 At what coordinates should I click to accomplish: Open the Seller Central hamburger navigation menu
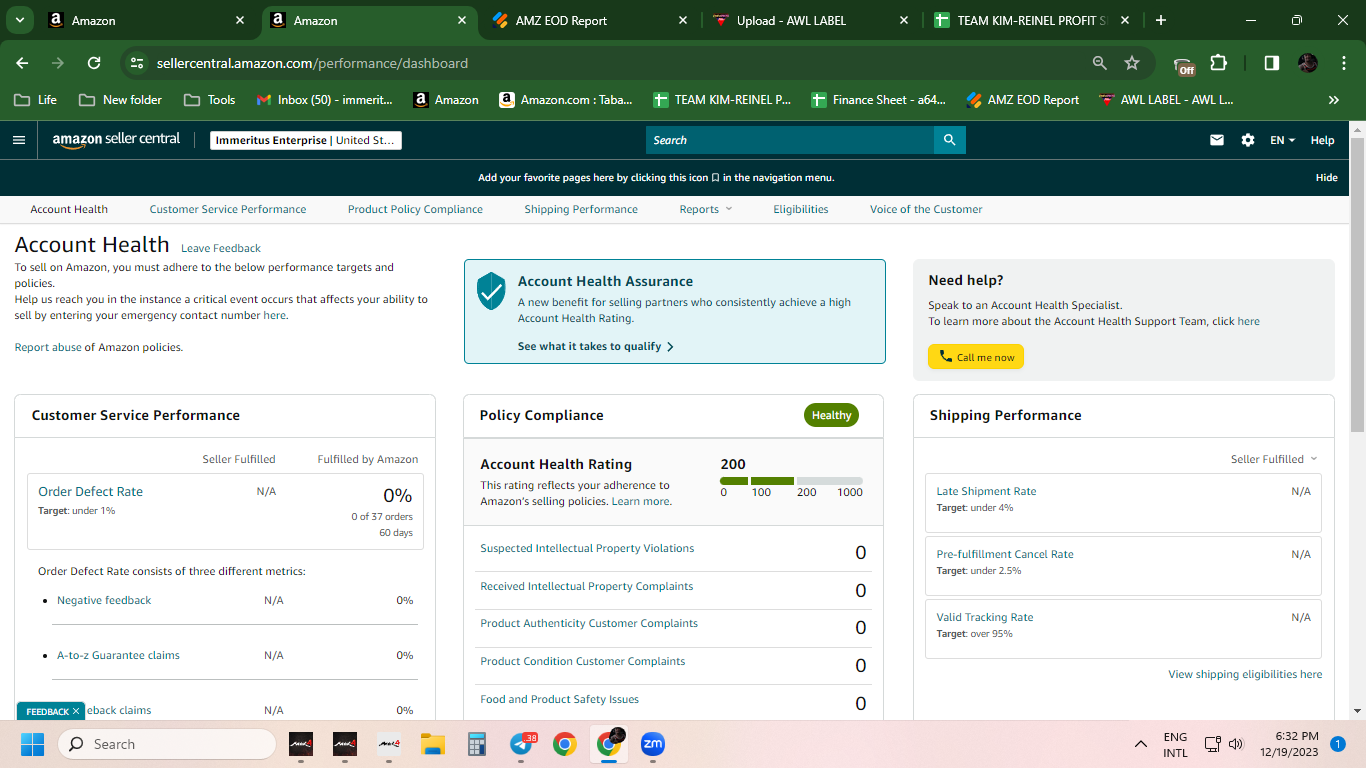click(19, 140)
